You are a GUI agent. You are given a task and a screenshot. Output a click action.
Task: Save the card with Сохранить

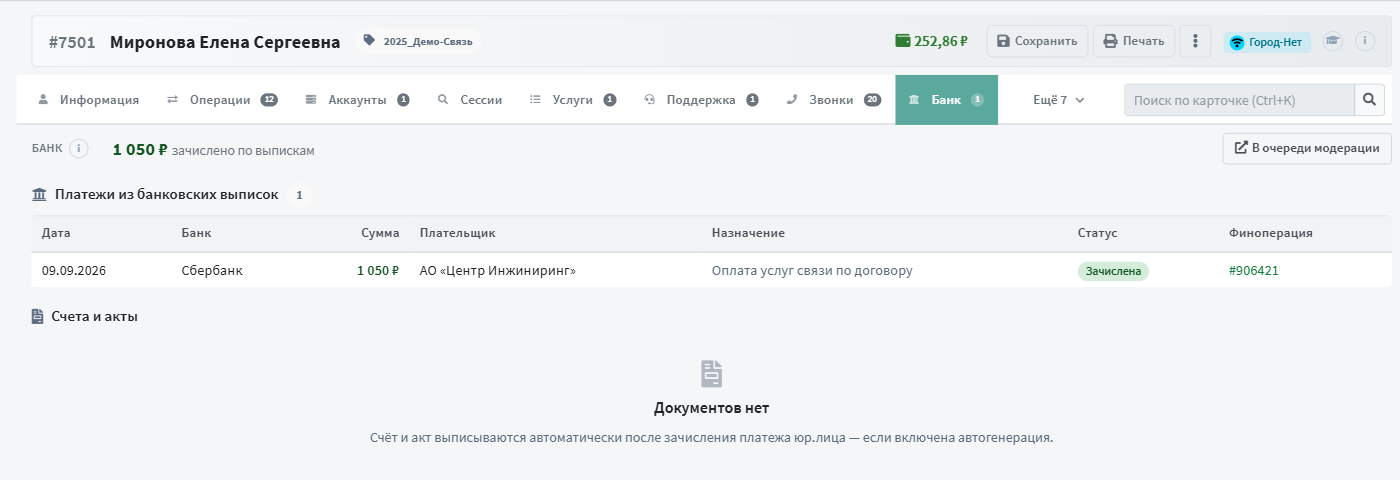point(1038,41)
